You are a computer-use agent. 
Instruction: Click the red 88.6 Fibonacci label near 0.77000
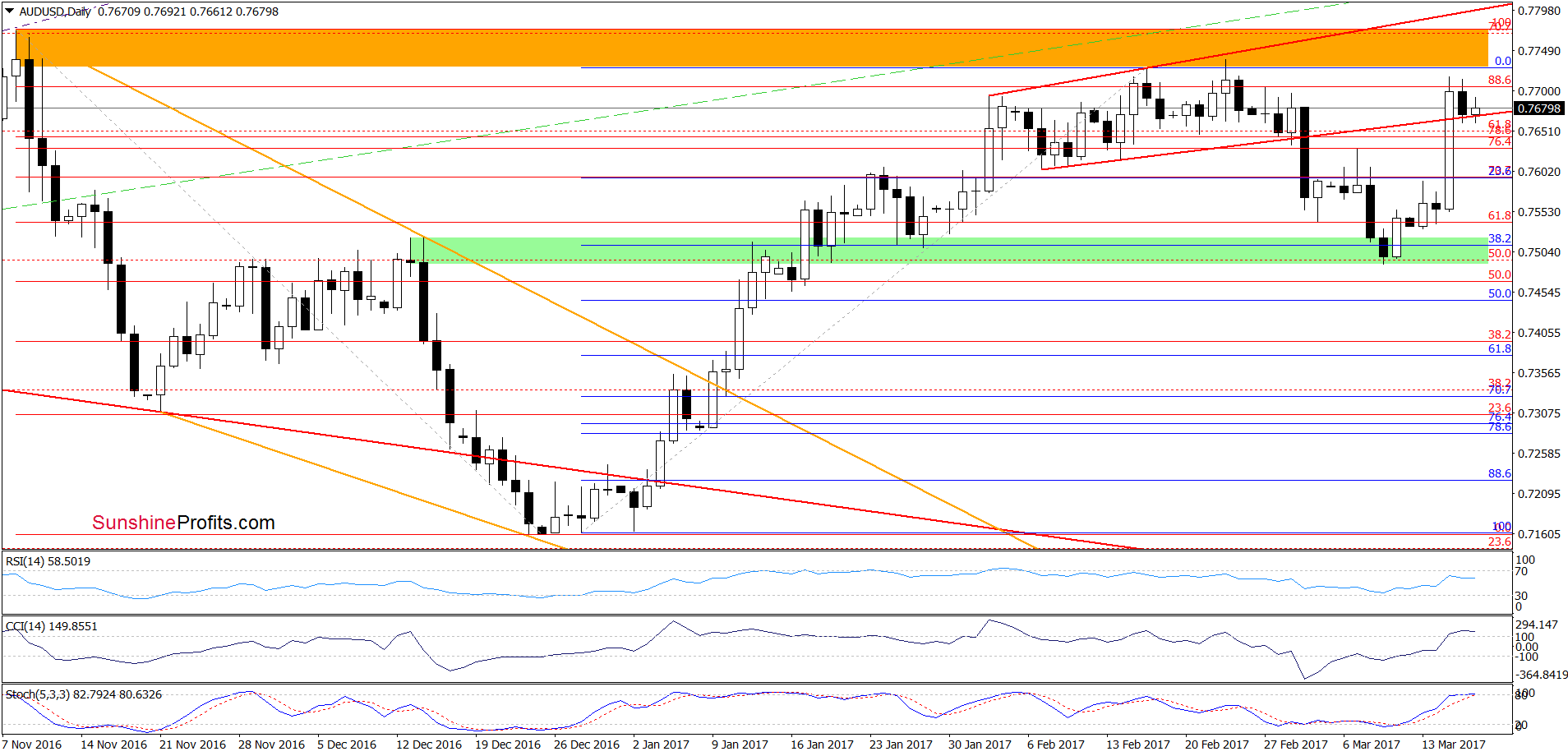(1500, 80)
